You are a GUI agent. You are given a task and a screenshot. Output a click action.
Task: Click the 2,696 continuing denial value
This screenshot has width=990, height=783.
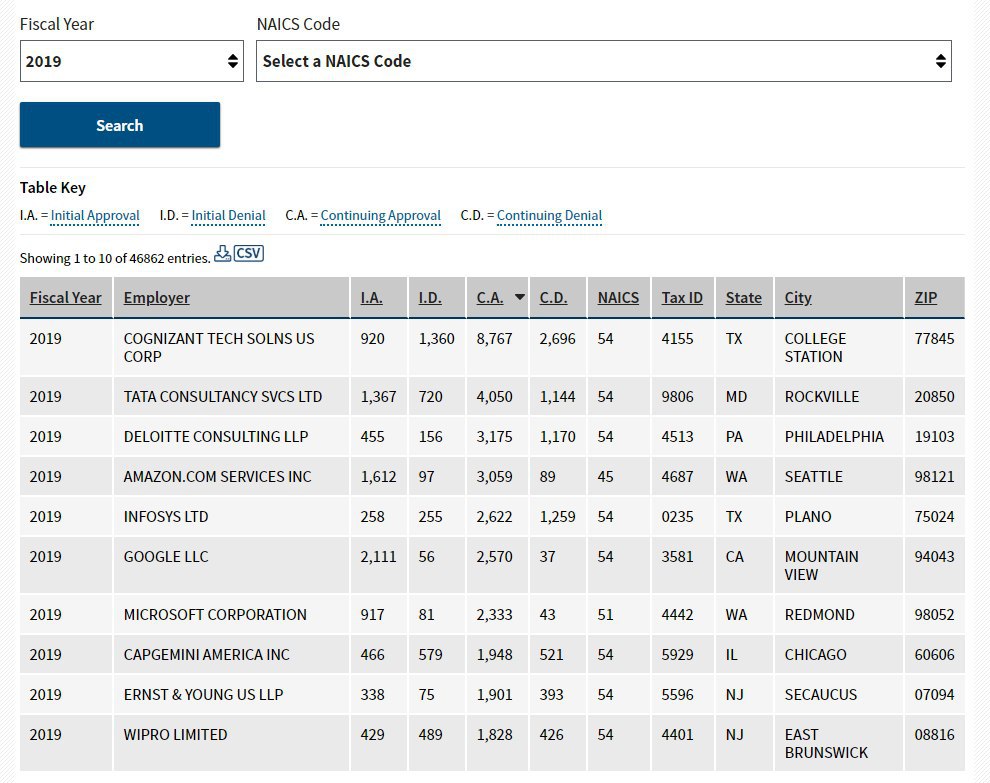(x=558, y=338)
